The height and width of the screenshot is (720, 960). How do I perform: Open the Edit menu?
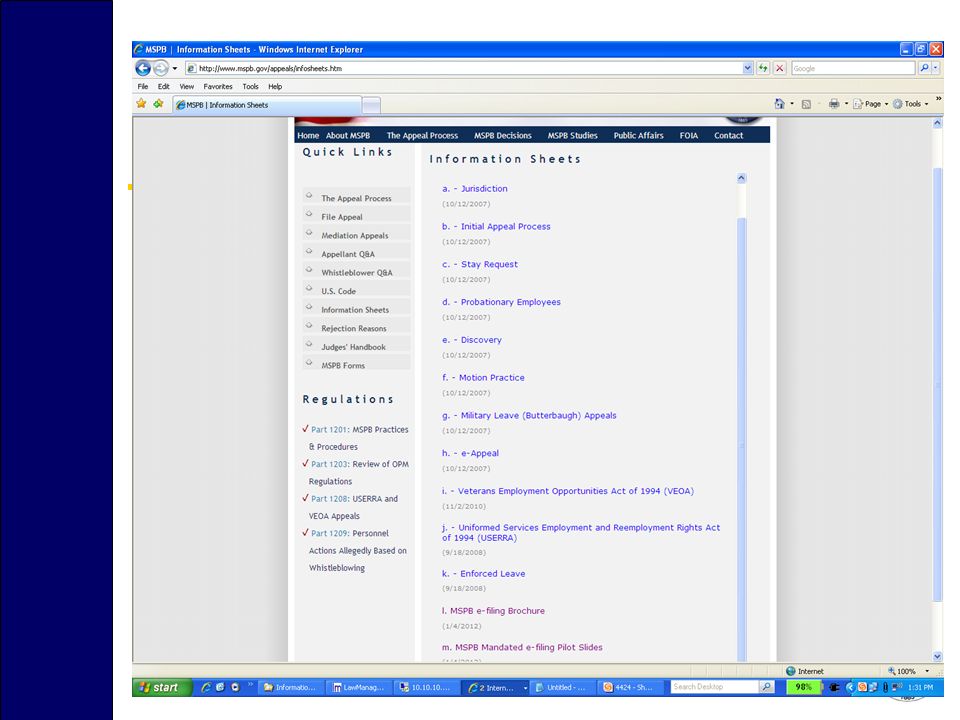coord(163,86)
